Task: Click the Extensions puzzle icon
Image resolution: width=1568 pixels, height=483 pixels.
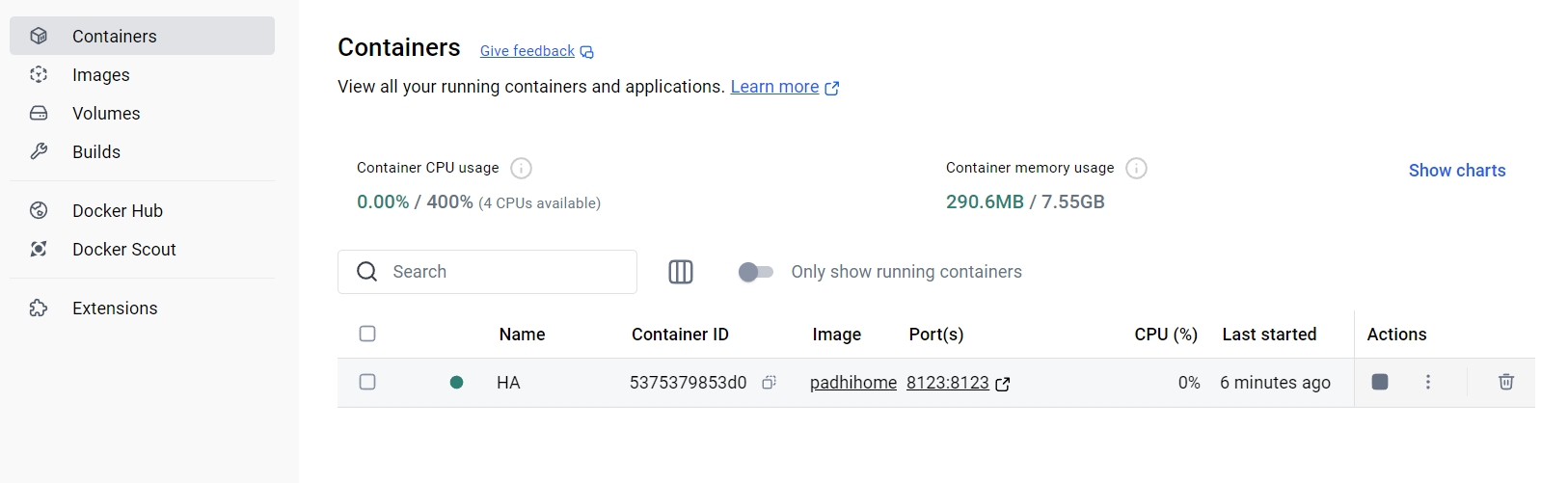Action: [39, 308]
